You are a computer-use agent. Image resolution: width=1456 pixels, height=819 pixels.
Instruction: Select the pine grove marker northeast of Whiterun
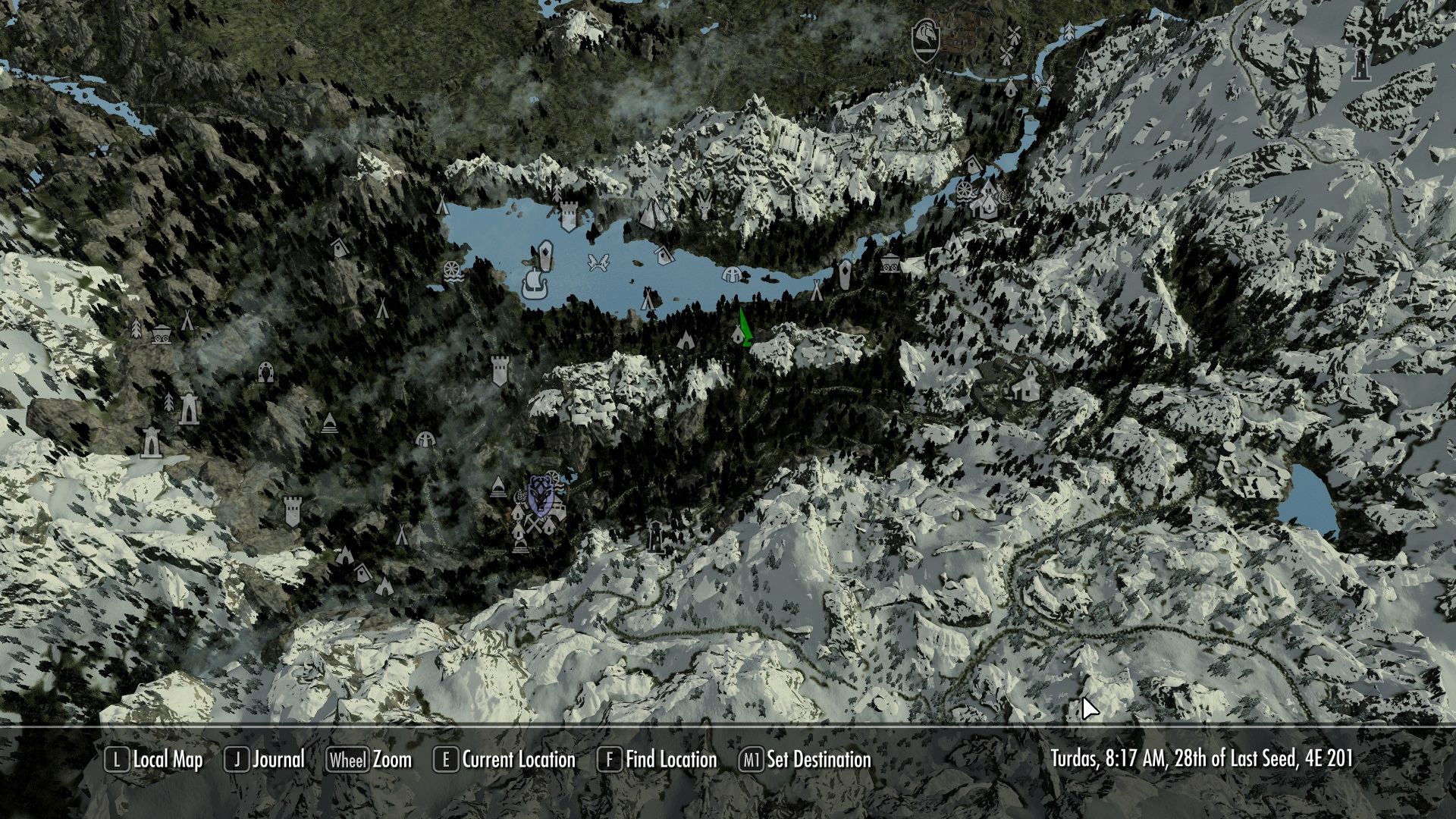pos(1068,31)
